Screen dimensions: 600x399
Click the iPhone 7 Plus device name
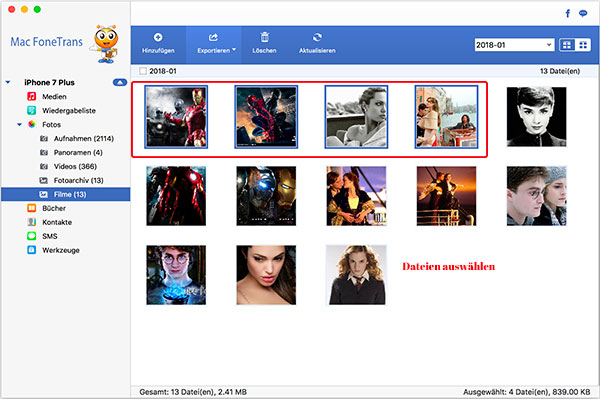pyautogui.click(x=49, y=82)
